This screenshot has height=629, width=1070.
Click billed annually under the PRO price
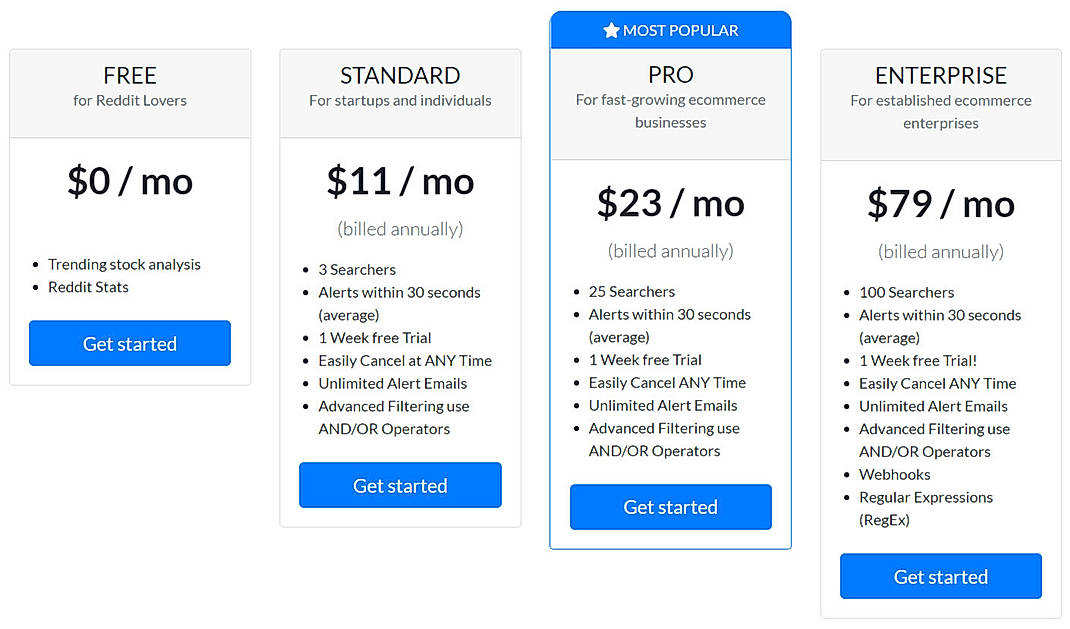(670, 251)
